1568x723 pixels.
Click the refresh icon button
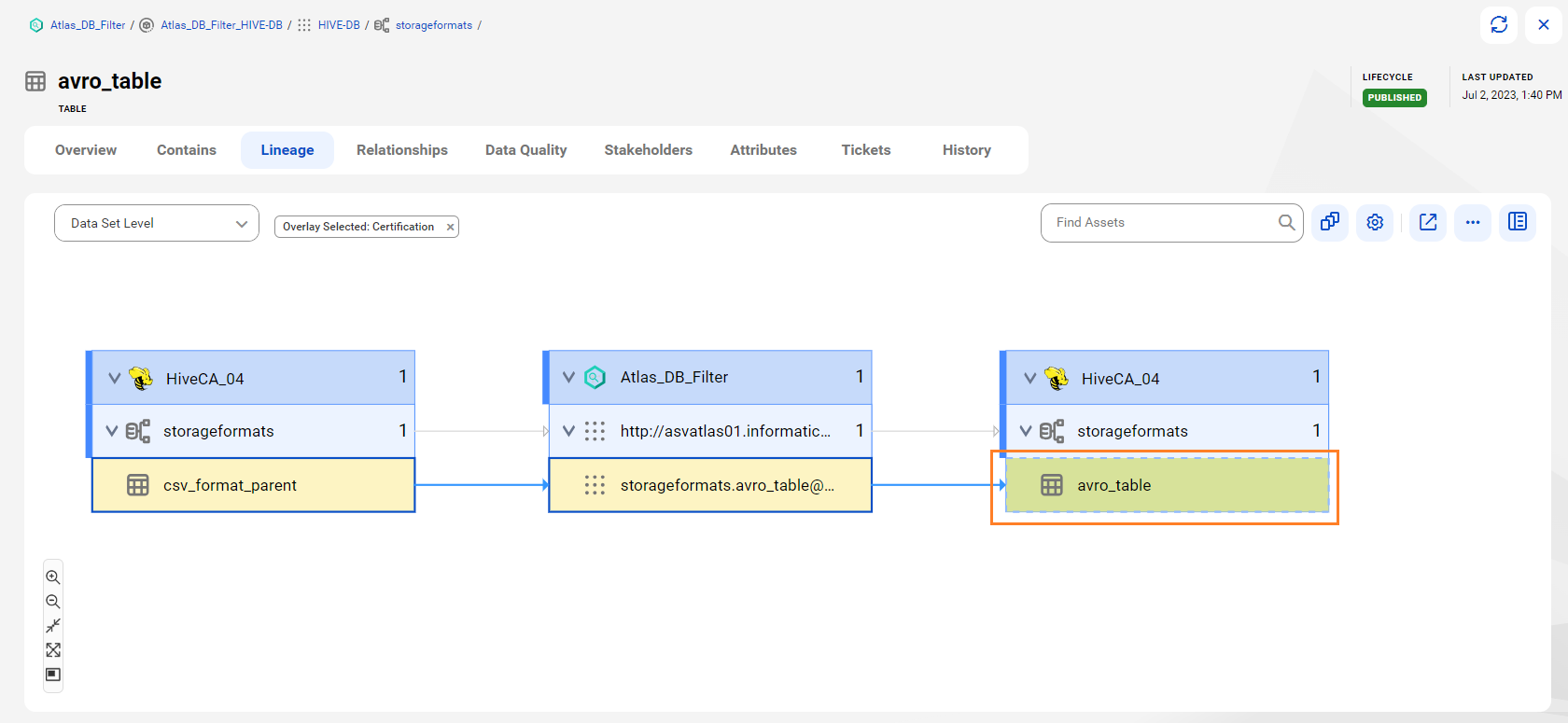(1498, 25)
